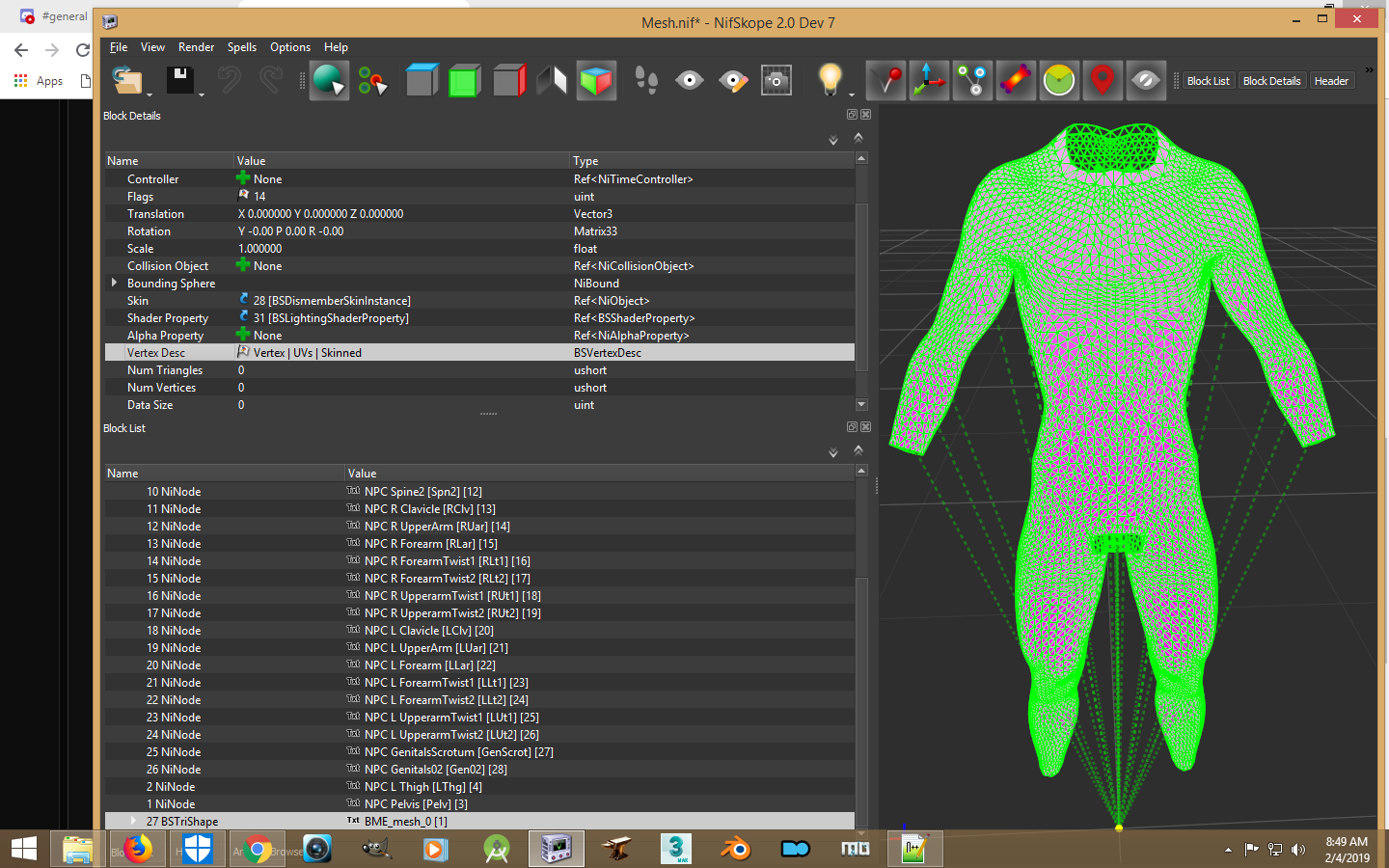The height and width of the screenshot is (868, 1389).
Task: Select the user view colored cube icon
Action: 596,80
